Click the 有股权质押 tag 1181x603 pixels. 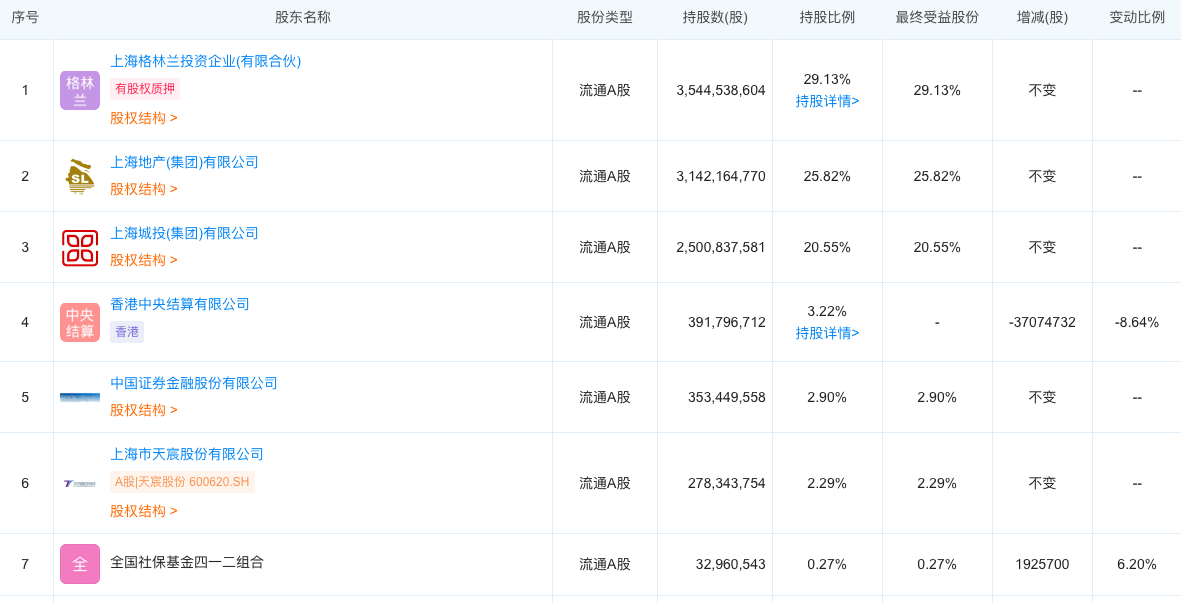click(145, 89)
